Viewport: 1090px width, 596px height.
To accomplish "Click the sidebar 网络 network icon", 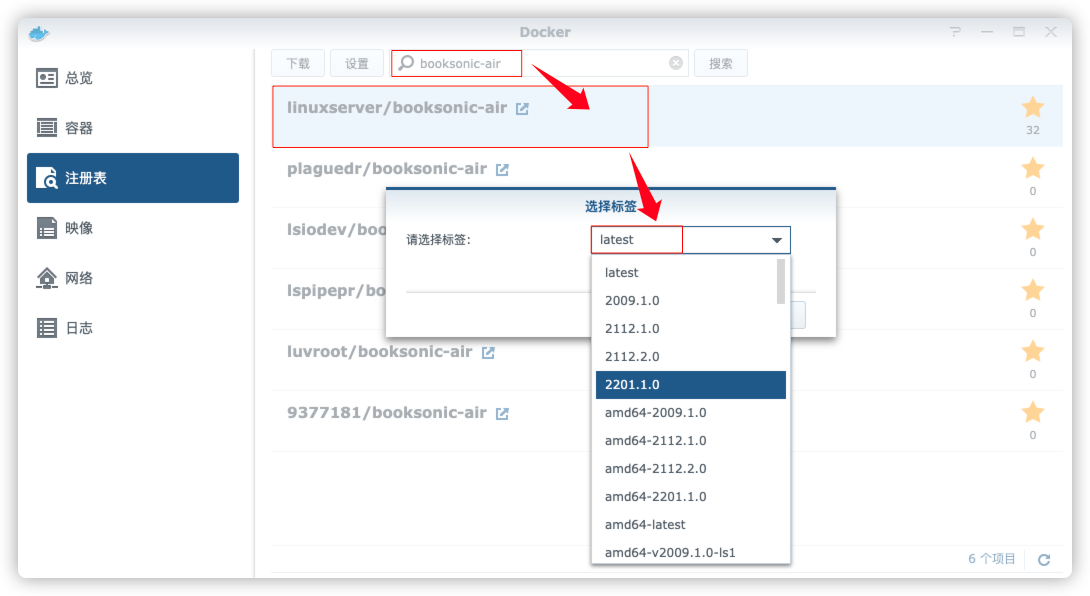I will 47,278.
